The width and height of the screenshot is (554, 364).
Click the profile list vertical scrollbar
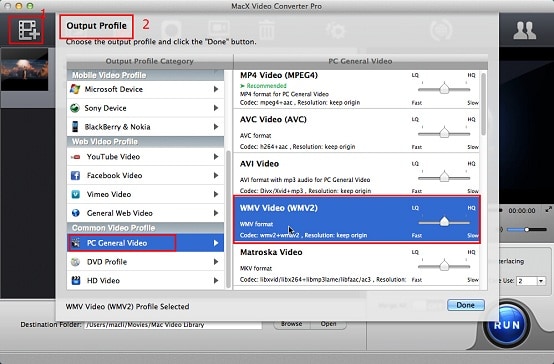[x=483, y=104]
